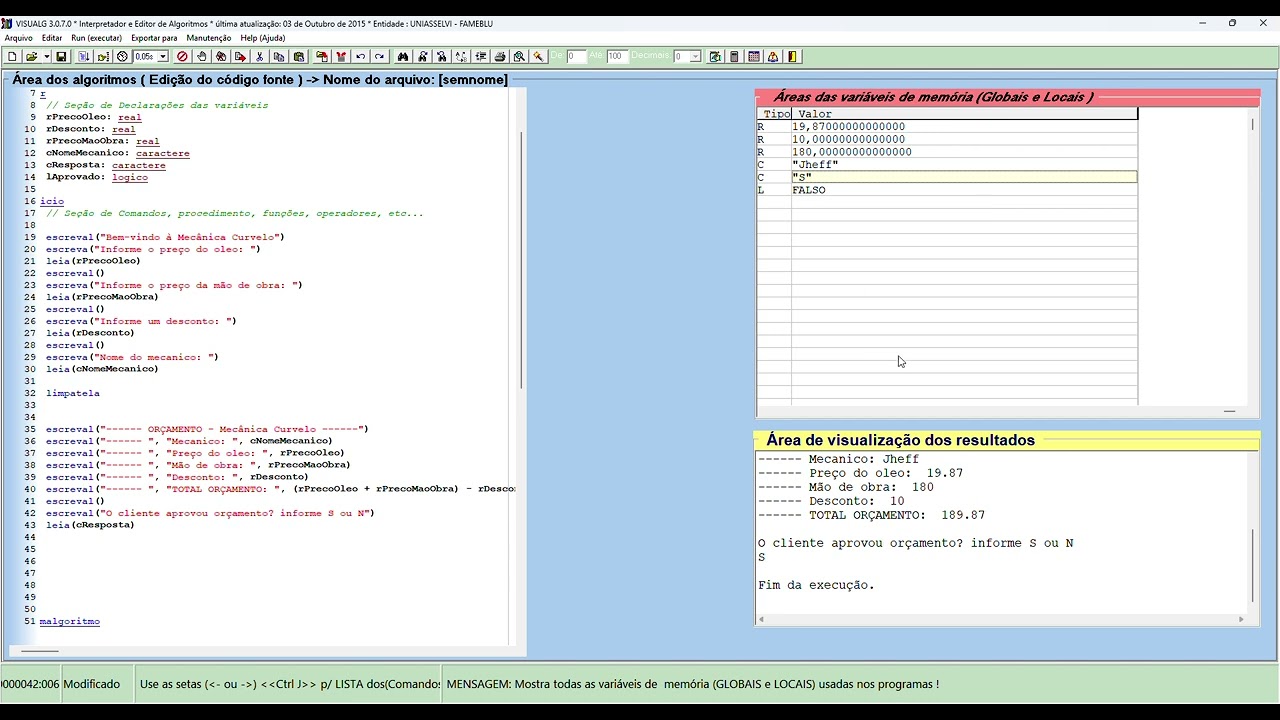Exit VisuAlg using the door icon
This screenshot has width=1280, height=720.
[793, 57]
